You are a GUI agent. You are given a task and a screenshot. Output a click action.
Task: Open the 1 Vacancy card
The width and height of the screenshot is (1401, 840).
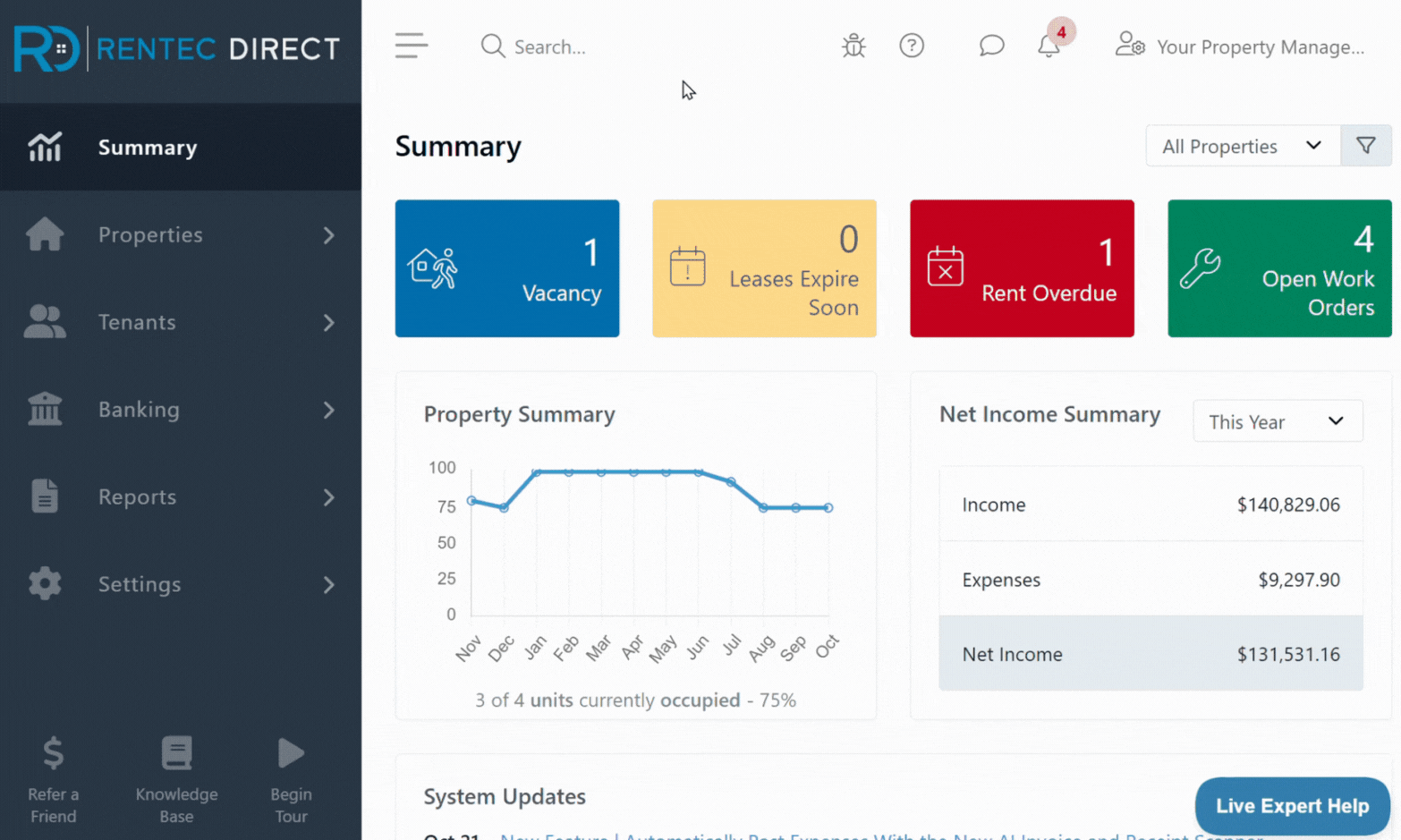coord(507,268)
